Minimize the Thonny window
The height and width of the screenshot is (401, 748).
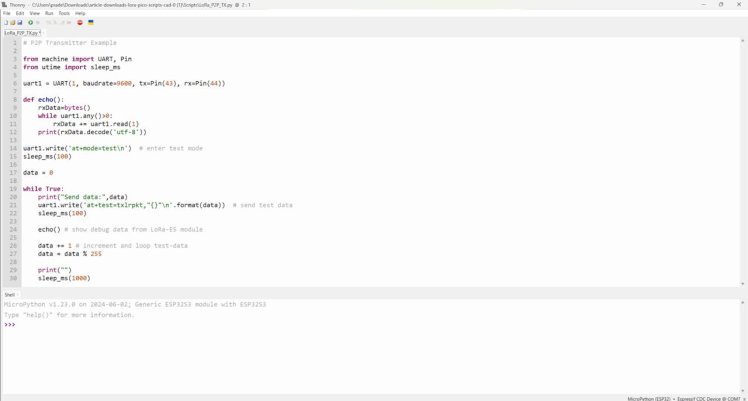703,5
